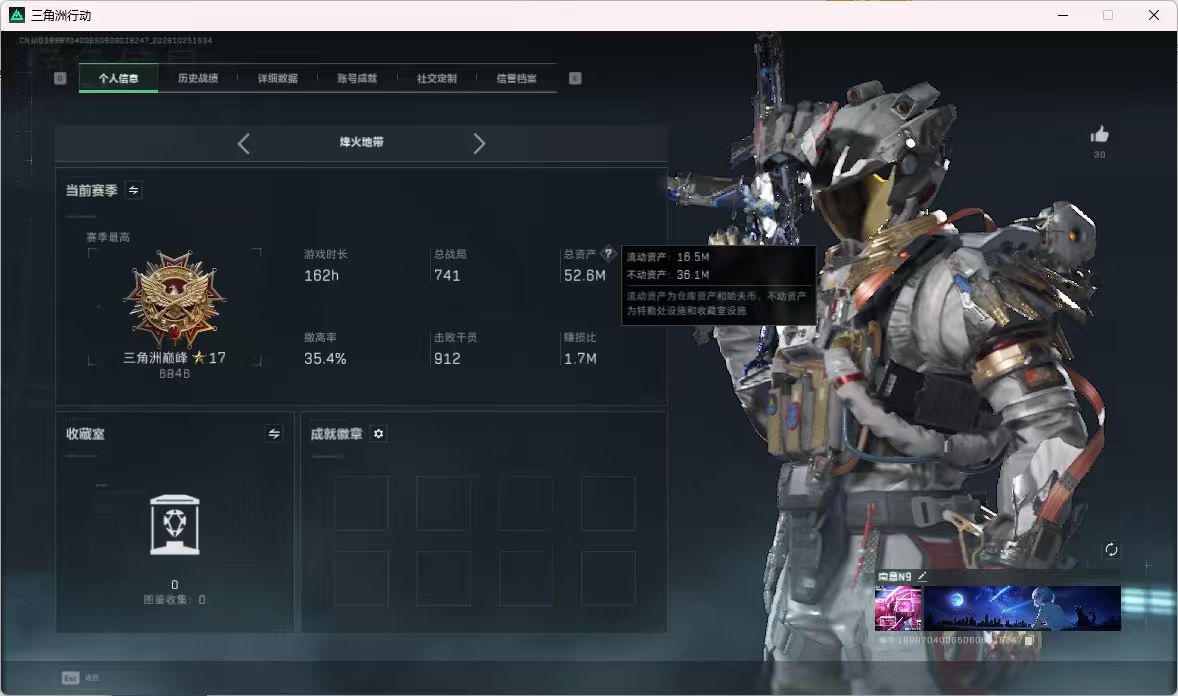Click the Q key hint before the tabs
The image size is (1178, 696).
click(x=60, y=78)
